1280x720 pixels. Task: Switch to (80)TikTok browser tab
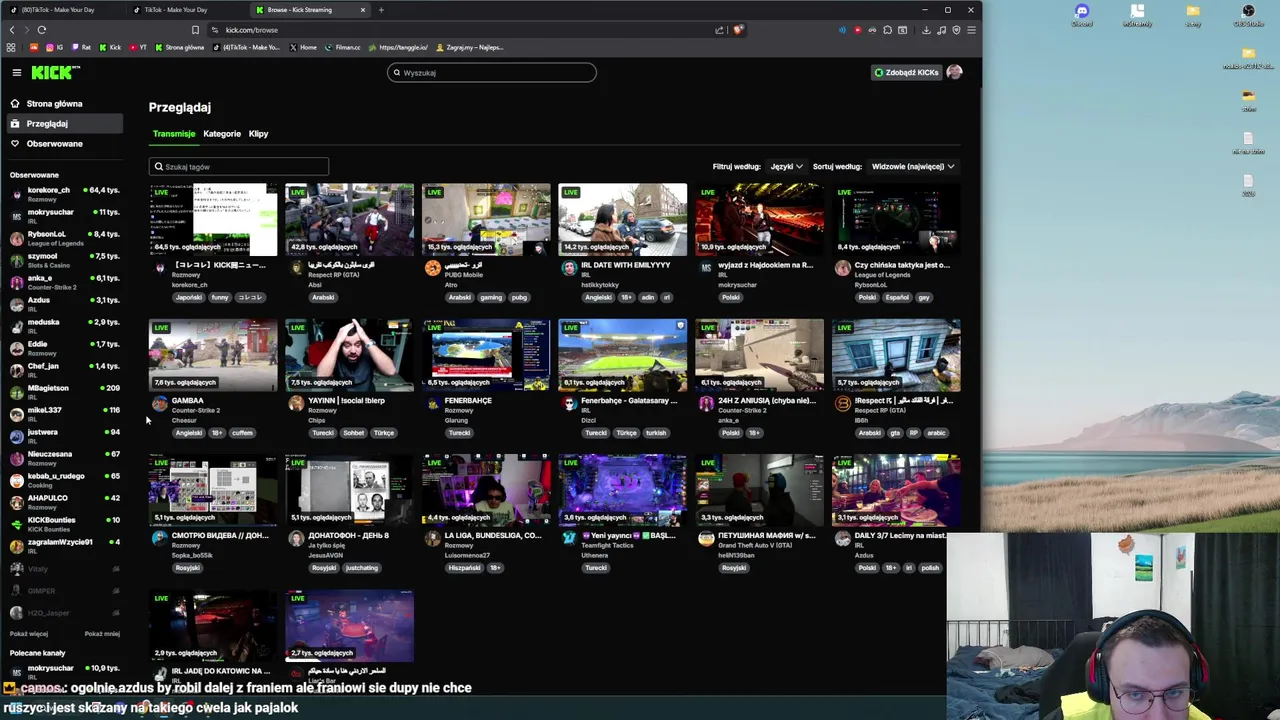pyautogui.click(x=62, y=10)
